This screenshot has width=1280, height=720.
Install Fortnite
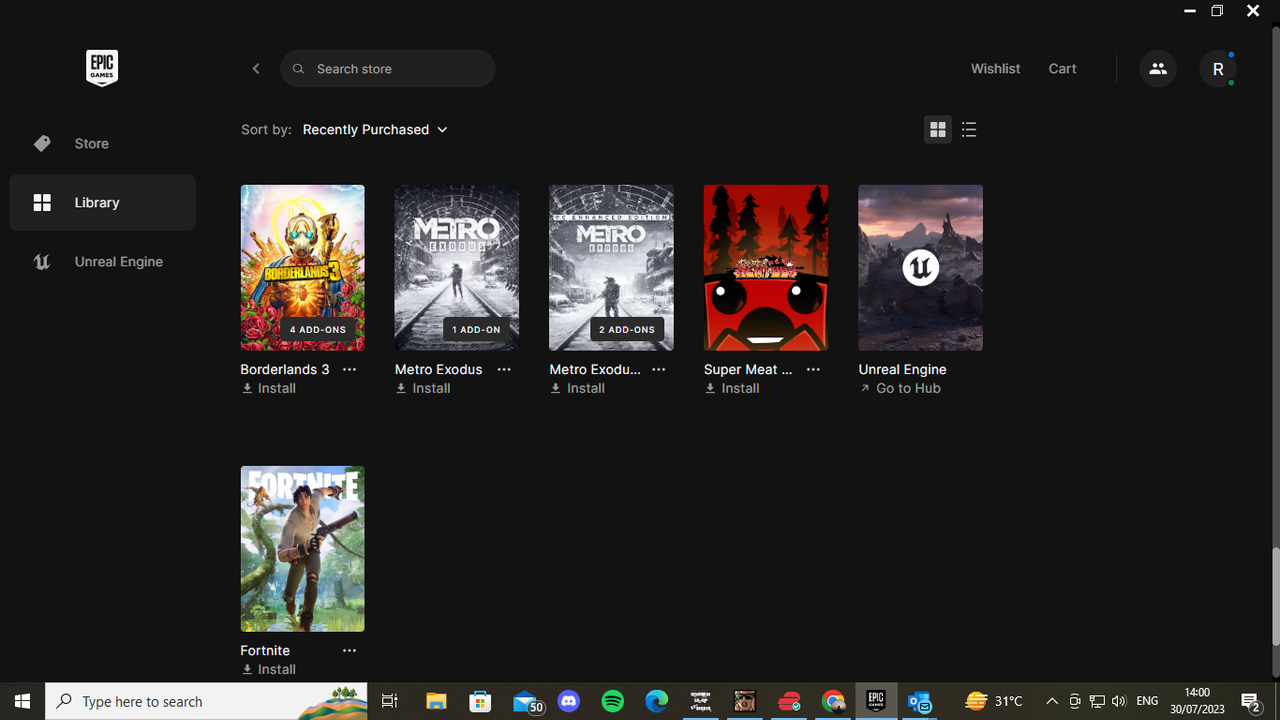pyautogui.click(x=269, y=670)
